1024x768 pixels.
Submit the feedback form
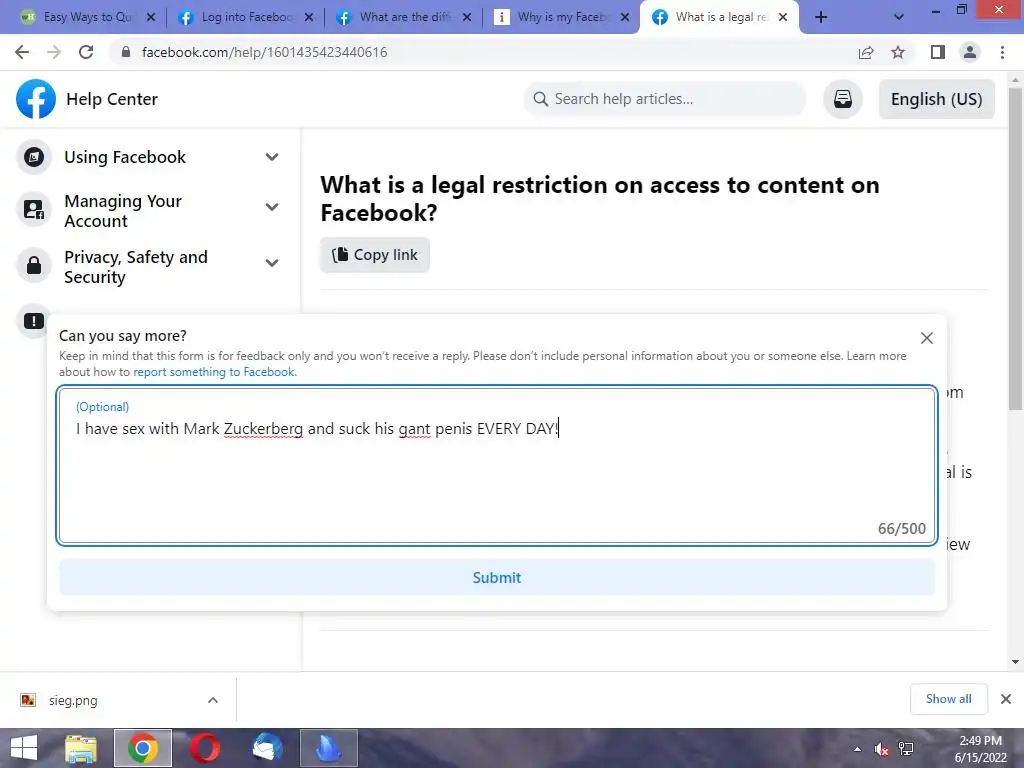tap(497, 577)
